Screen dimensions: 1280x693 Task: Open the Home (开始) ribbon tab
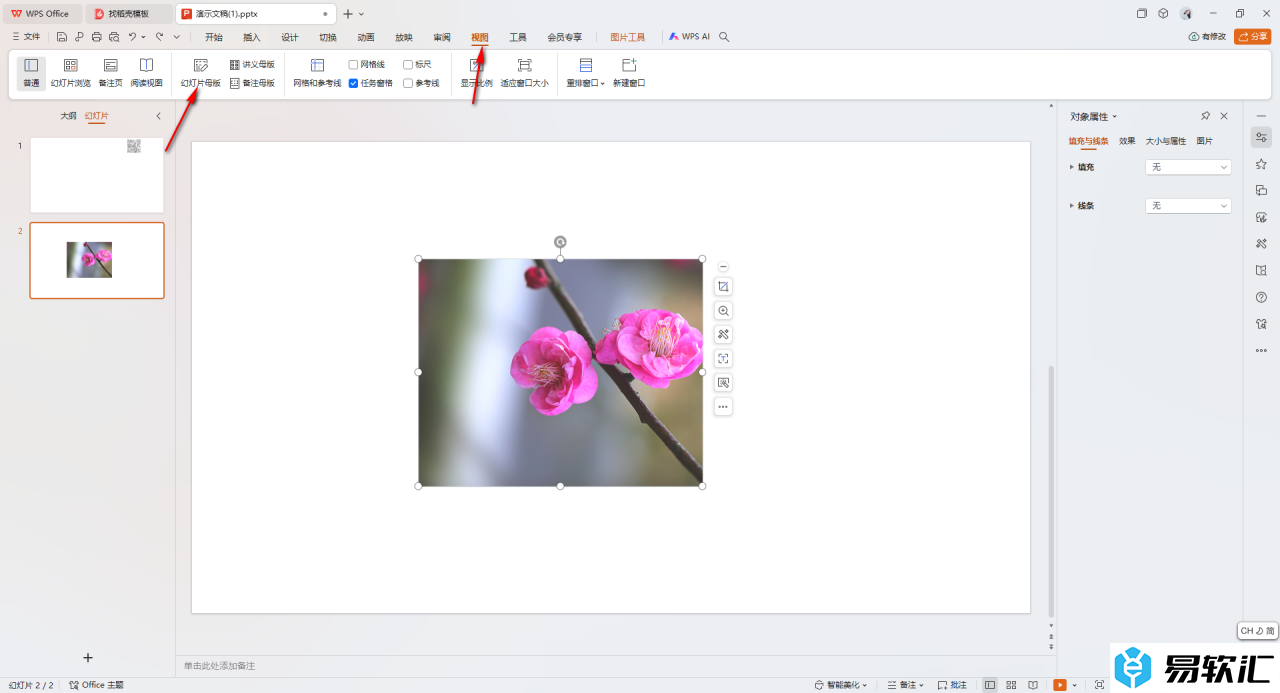[x=213, y=37]
